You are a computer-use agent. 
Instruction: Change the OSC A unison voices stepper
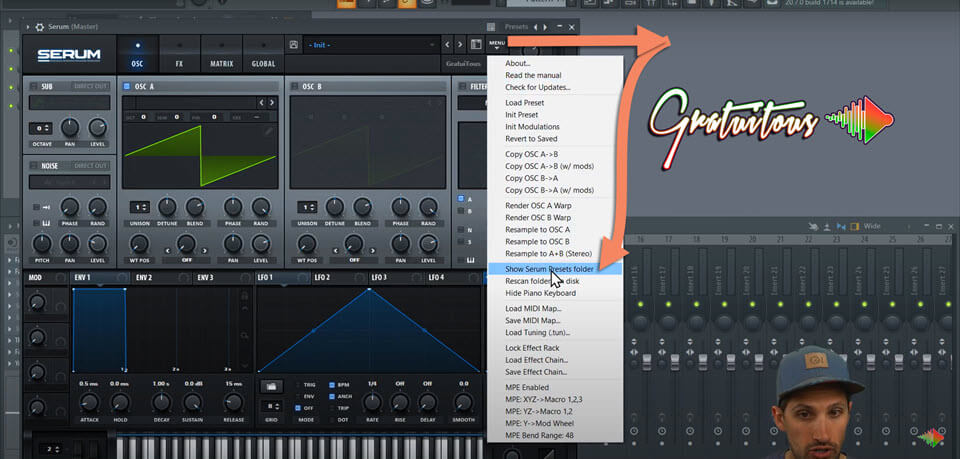[x=139, y=207]
